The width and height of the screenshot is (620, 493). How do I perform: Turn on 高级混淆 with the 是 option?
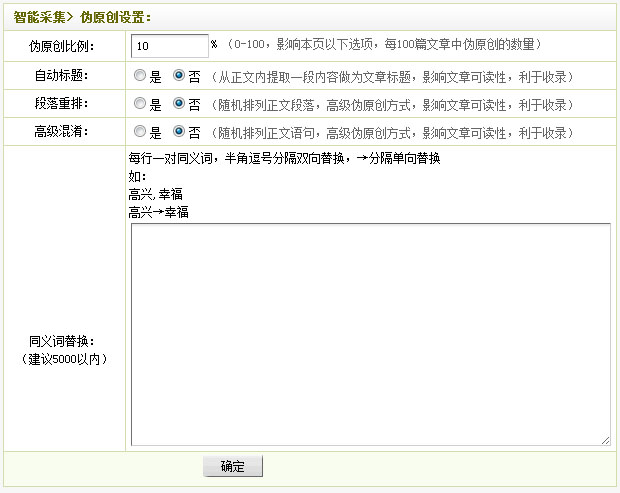tap(139, 131)
